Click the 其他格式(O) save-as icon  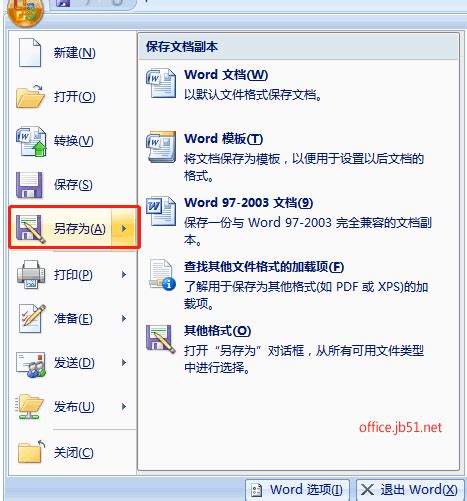[x=161, y=339]
